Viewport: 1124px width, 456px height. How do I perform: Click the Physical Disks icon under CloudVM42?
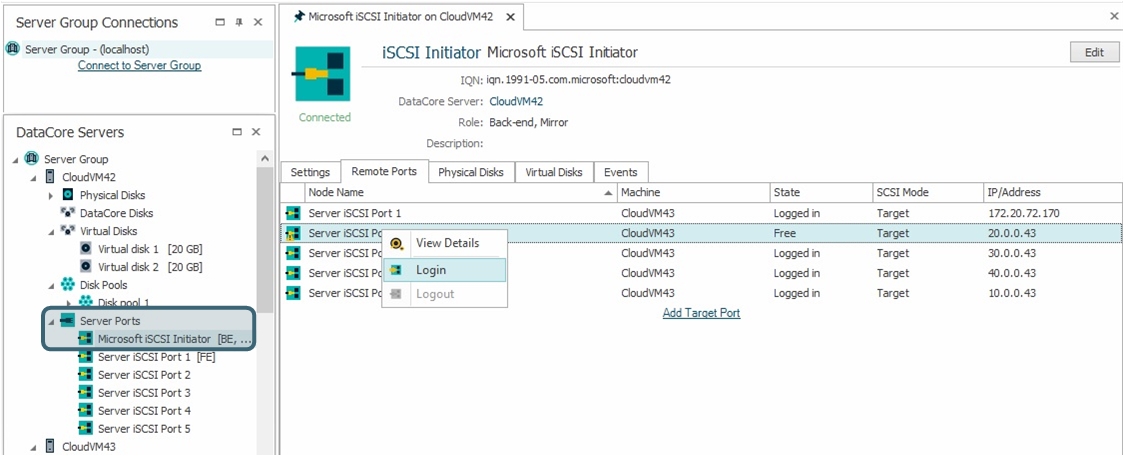68,195
